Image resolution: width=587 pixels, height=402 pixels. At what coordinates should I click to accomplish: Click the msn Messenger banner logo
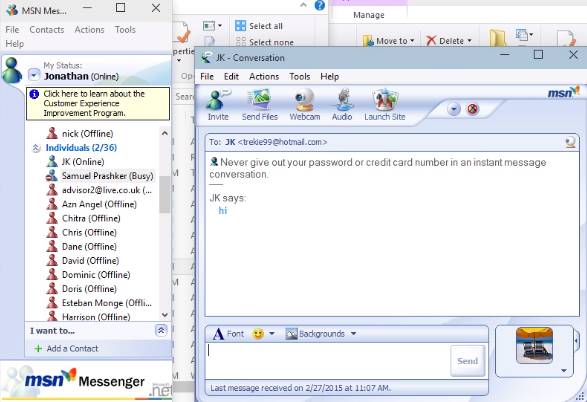click(x=85, y=380)
